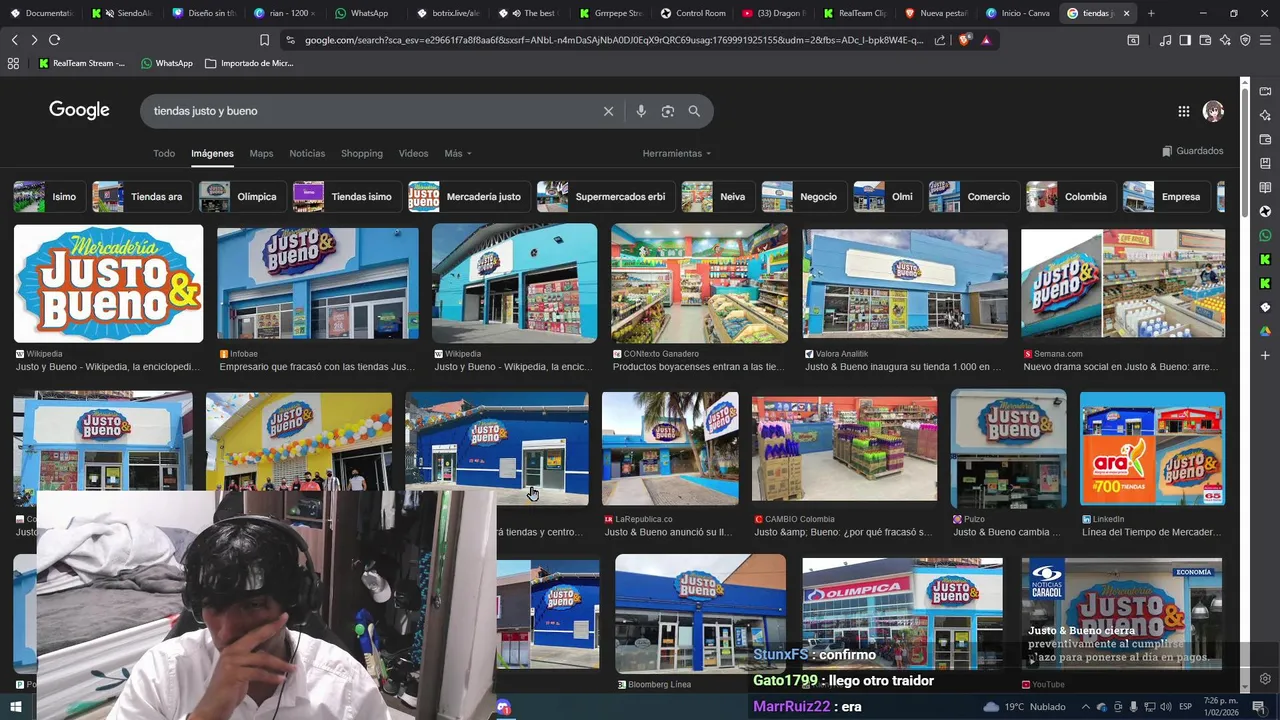Open Brave VPN shield icon
Image resolution: width=1280 pixels, height=720 pixels.
(1245, 40)
